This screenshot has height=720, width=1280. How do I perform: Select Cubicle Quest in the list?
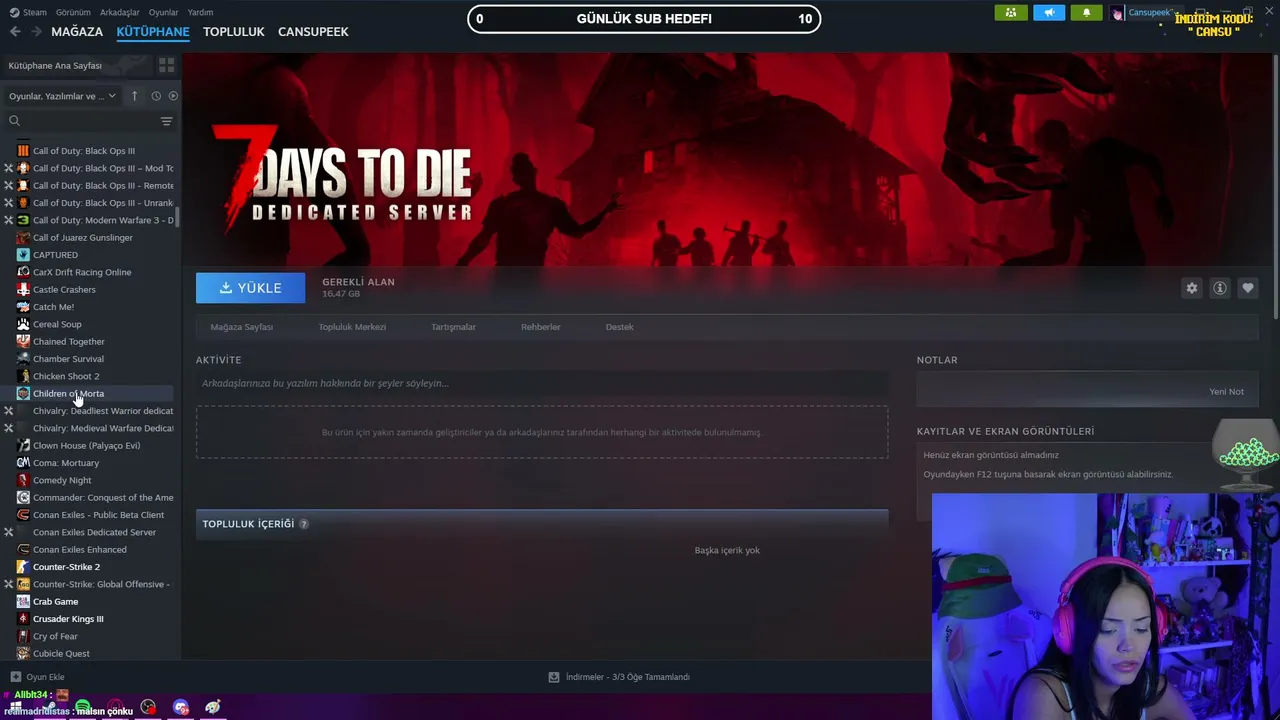pos(61,653)
